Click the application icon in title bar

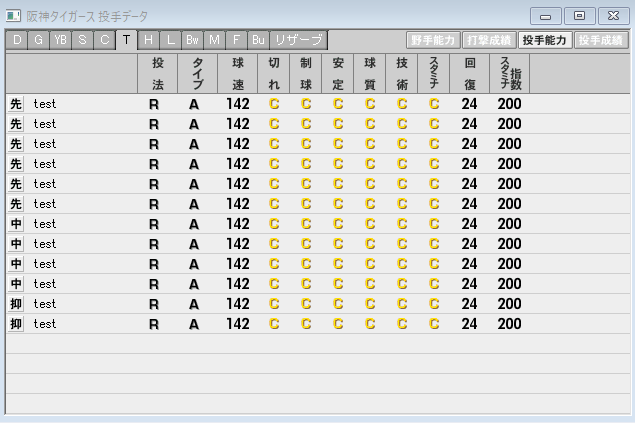13,15
